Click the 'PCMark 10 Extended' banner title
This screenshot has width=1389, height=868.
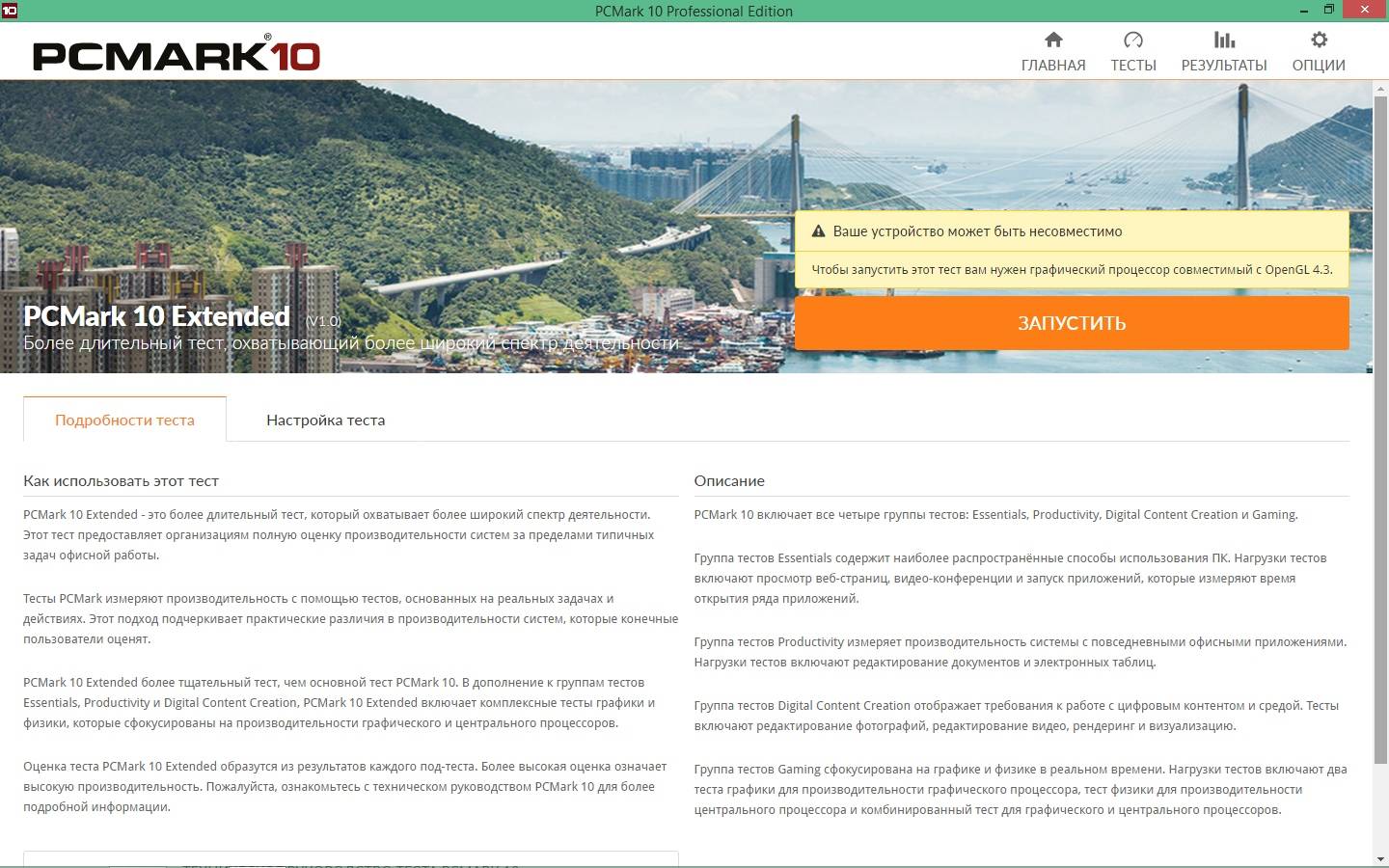(156, 315)
